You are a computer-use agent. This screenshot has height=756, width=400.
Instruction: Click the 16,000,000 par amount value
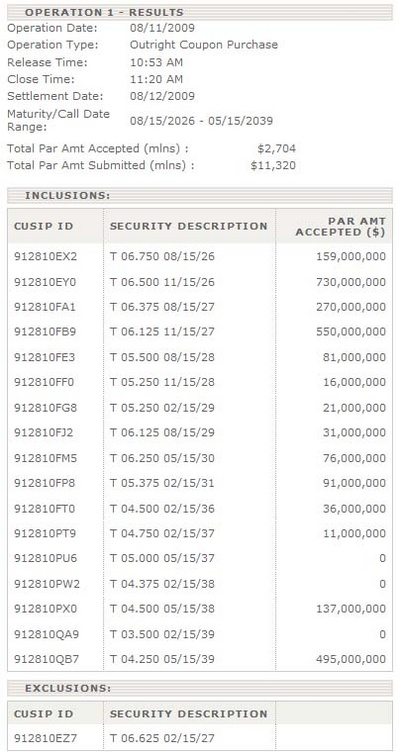(x=354, y=382)
